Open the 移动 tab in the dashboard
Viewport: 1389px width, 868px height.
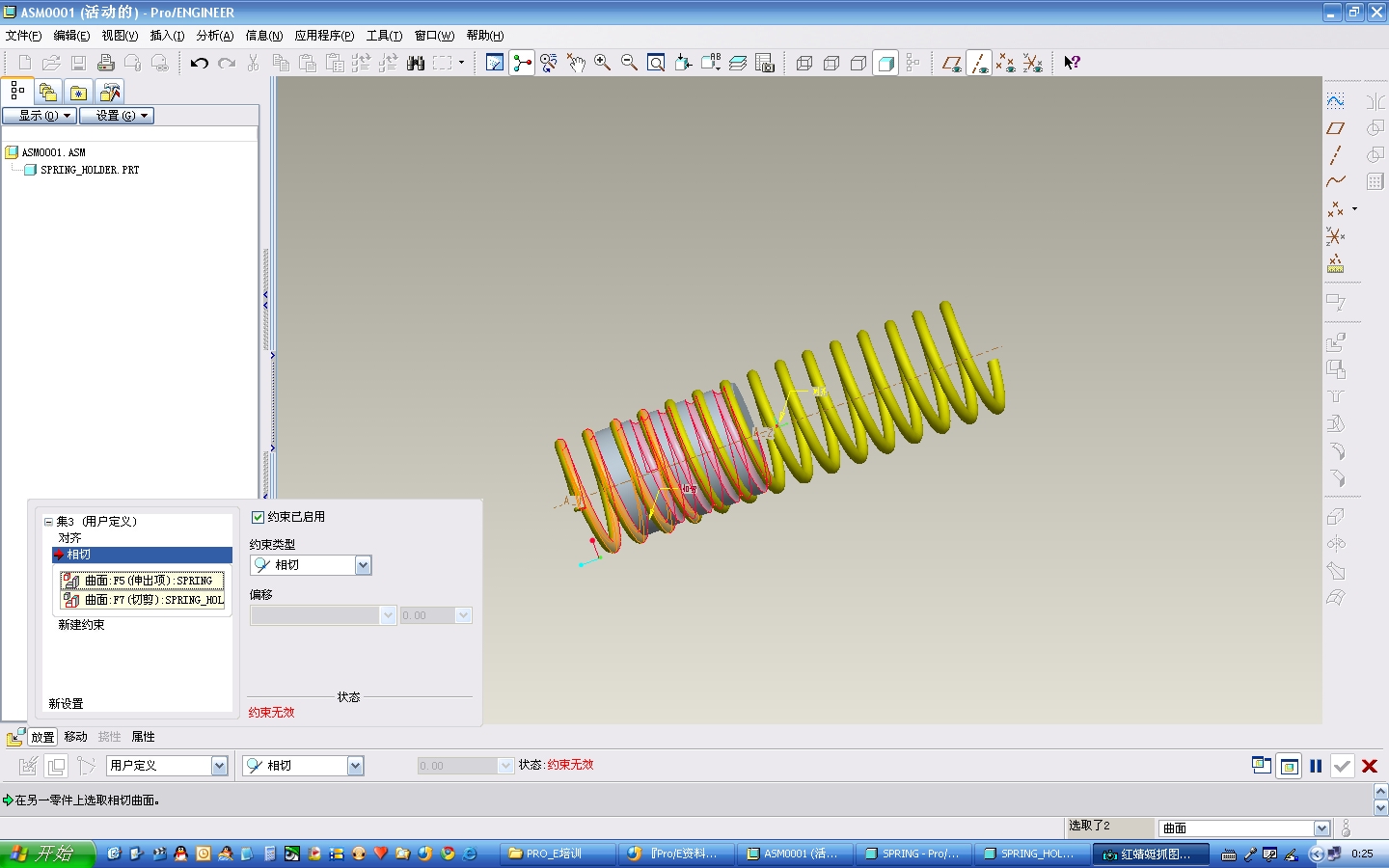point(75,737)
